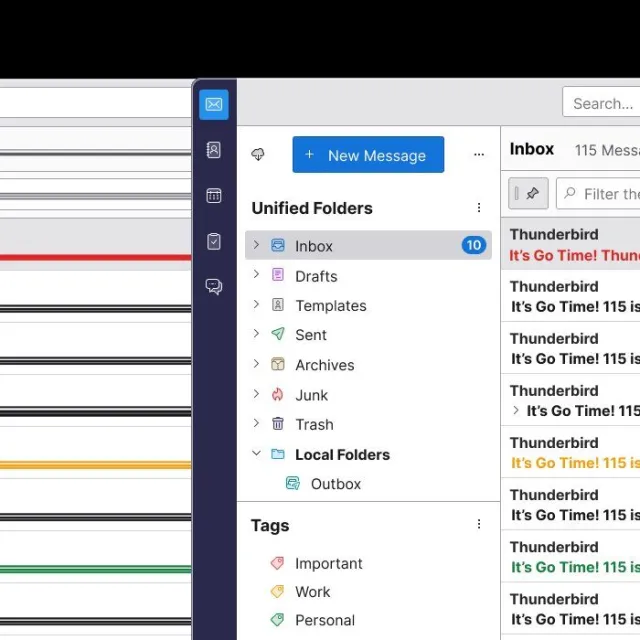Collapse the Local Folders chevron
640x640 pixels.
[x=256, y=453]
